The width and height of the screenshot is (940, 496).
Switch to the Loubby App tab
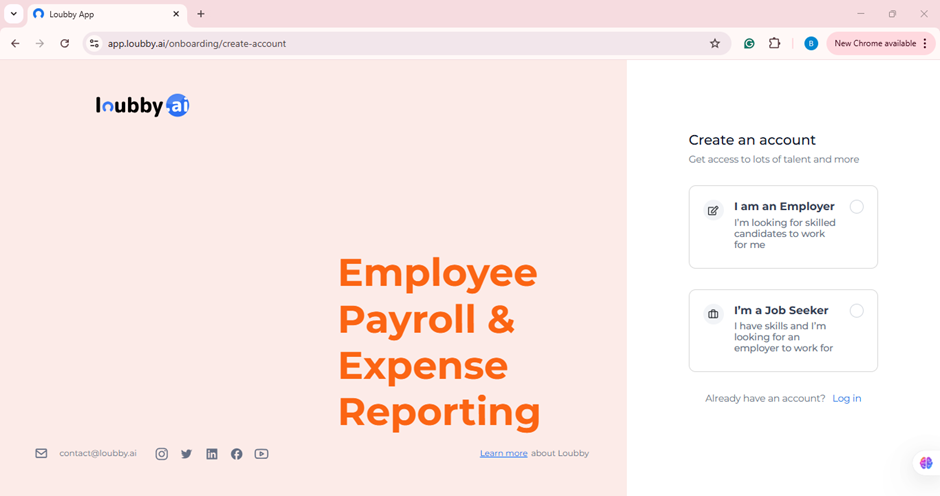(107, 14)
